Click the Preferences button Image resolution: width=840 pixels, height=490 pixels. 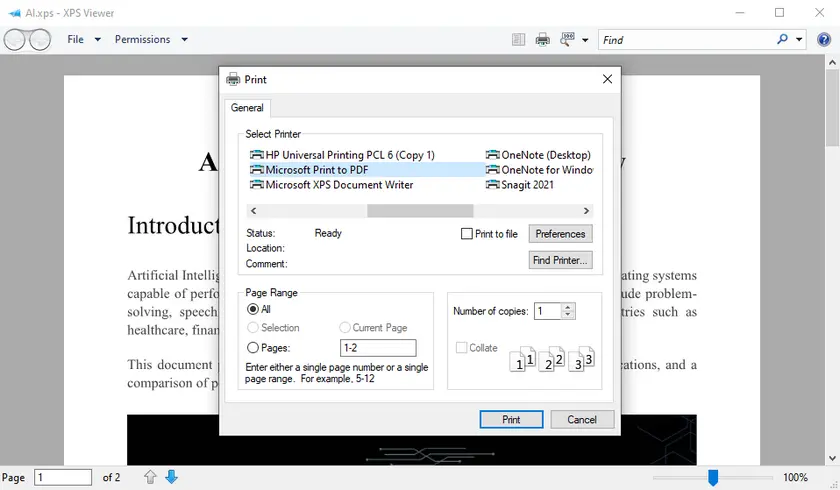560,234
